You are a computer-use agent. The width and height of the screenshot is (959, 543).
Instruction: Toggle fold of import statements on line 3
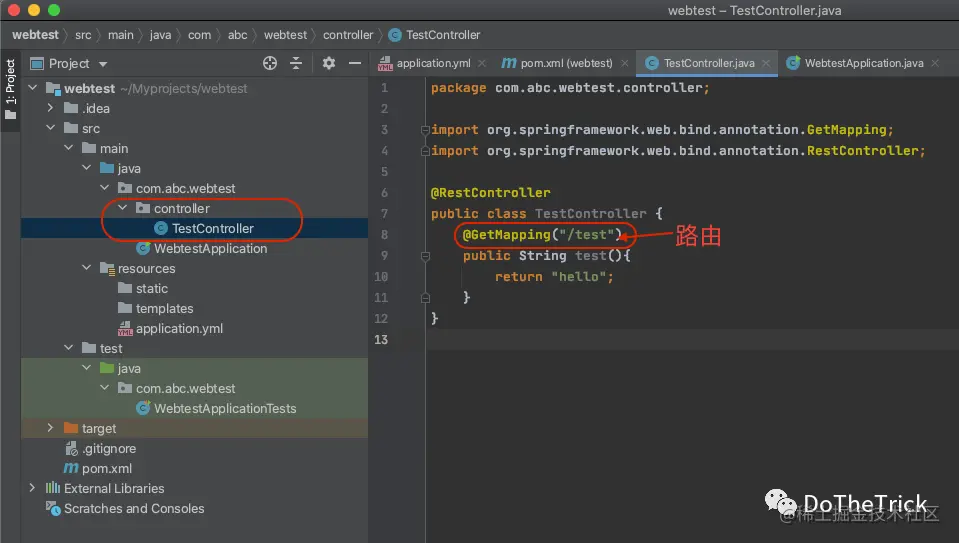(x=425, y=130)
